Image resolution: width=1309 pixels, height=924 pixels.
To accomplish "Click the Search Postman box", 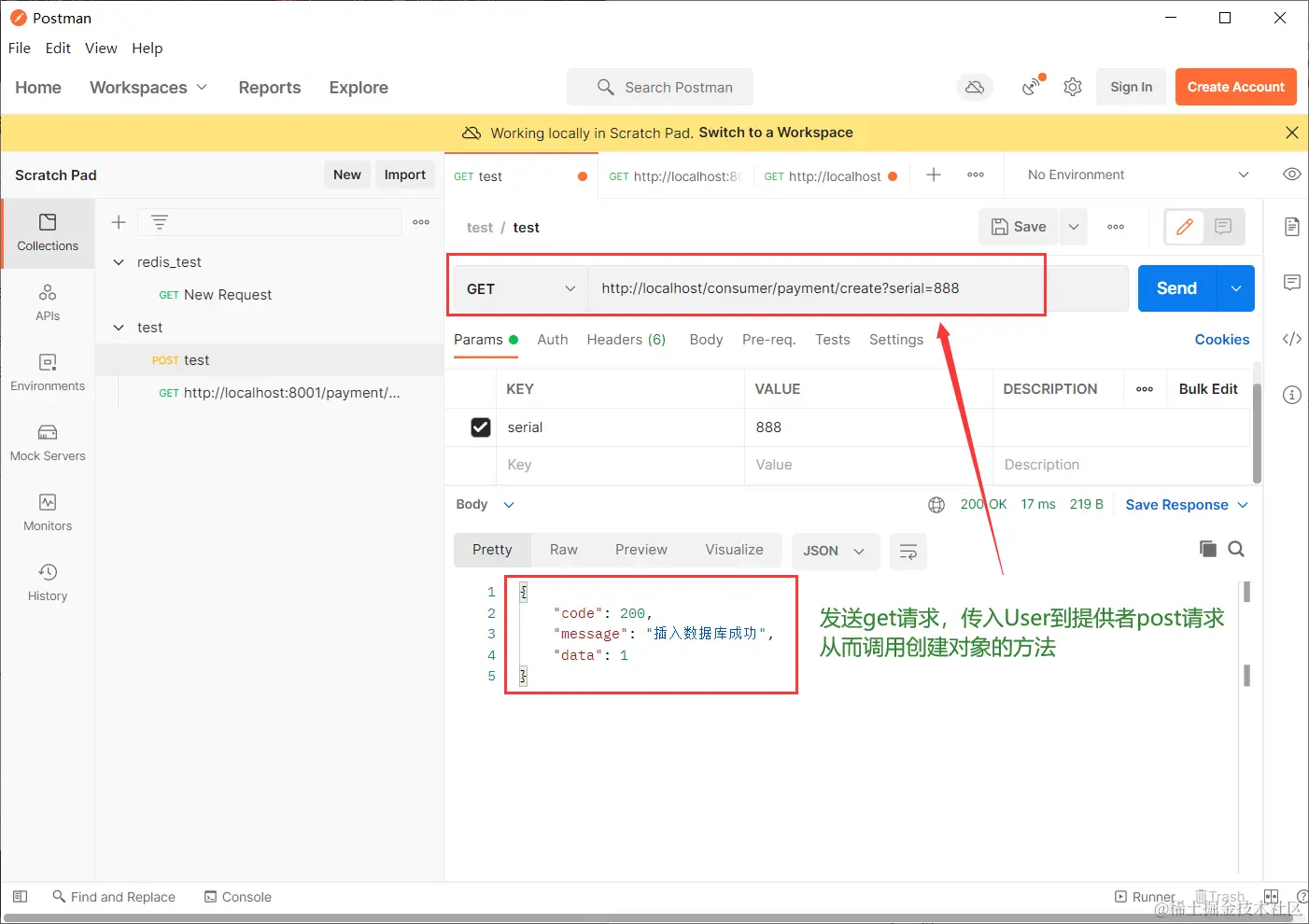I will tap(660, 87).
